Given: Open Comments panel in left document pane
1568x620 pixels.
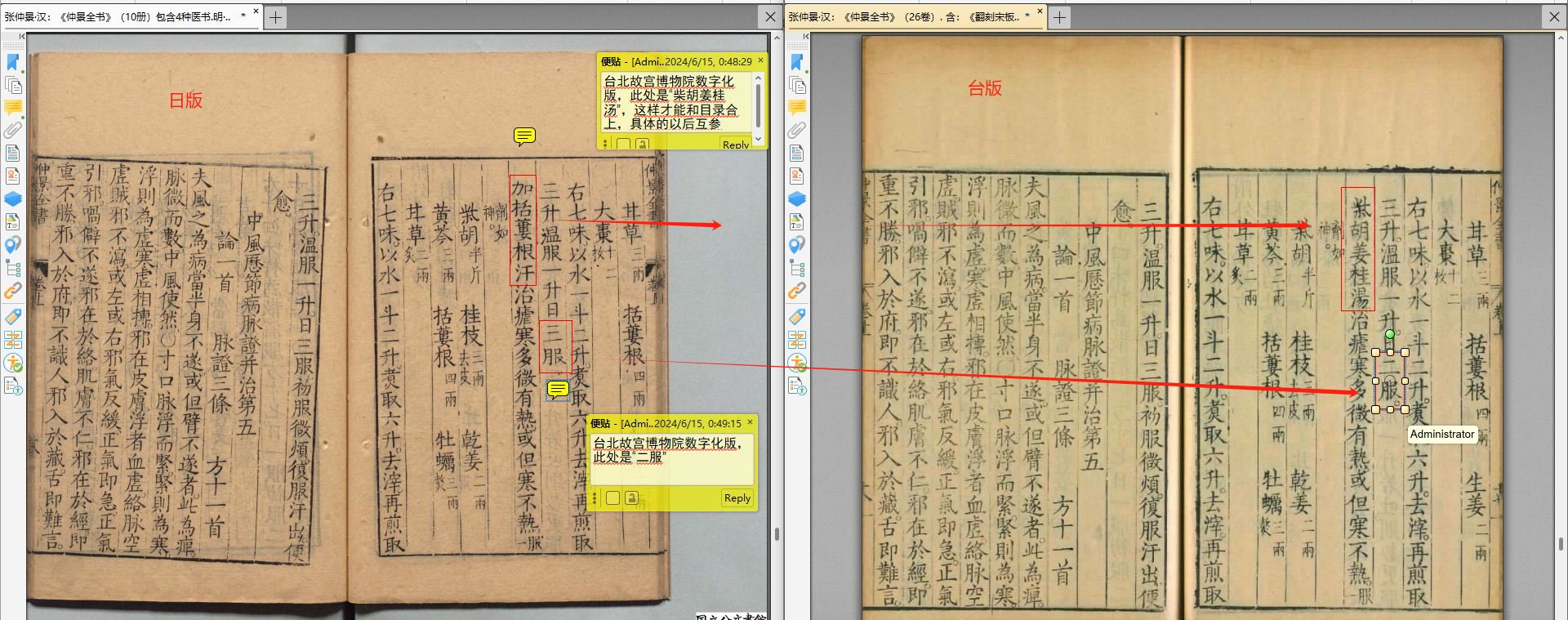Looking at the screenshot, I should [12, 107].
